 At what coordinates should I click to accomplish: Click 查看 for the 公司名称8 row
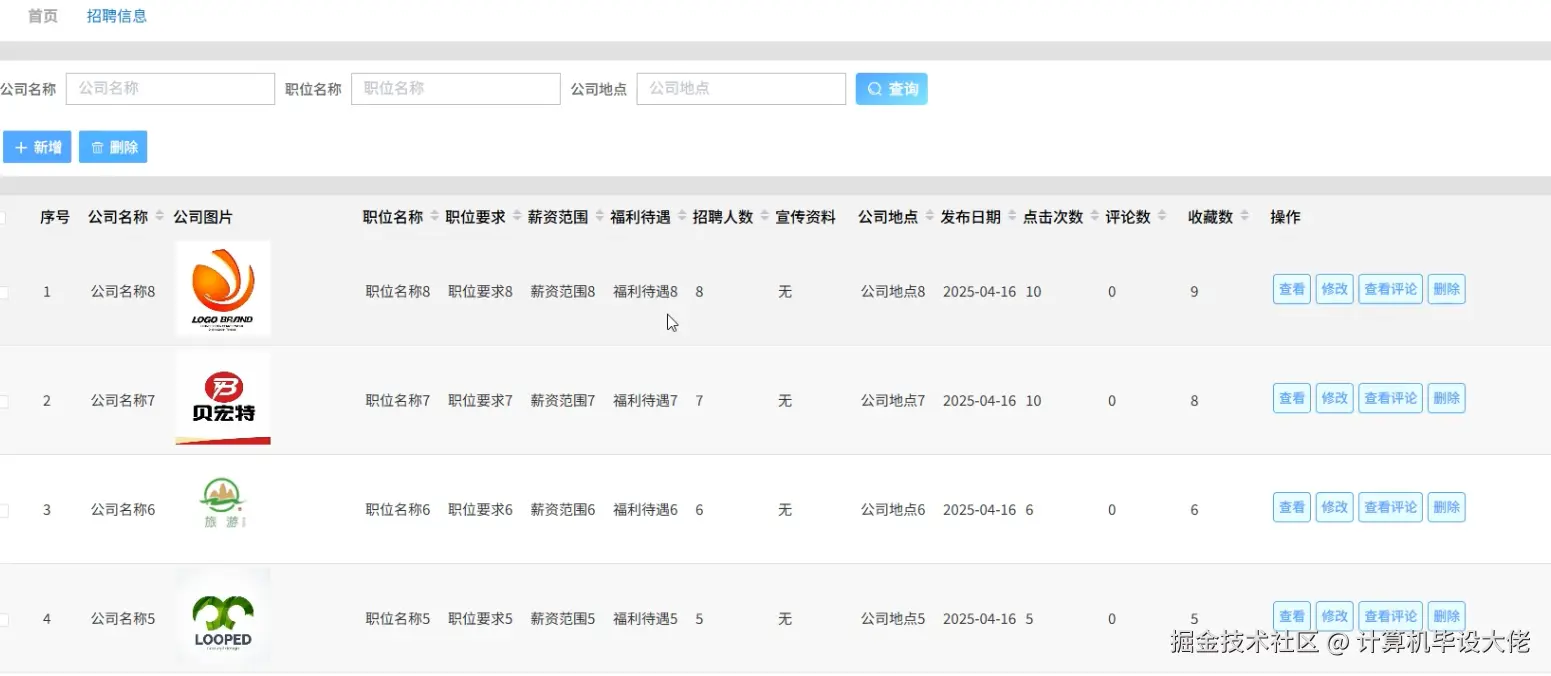click(1290, 289)
